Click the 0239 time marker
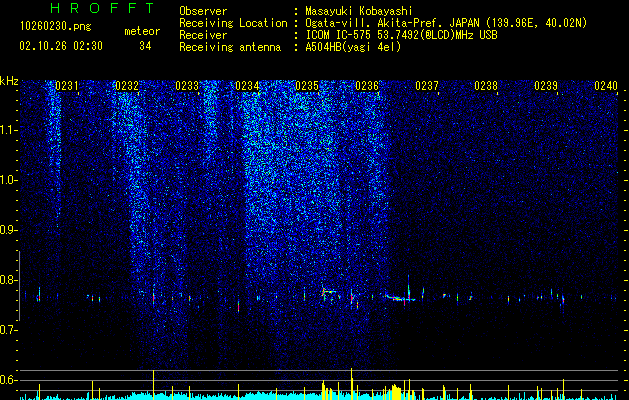This screenshot has height=400, width=629. (x=546, y=86)
